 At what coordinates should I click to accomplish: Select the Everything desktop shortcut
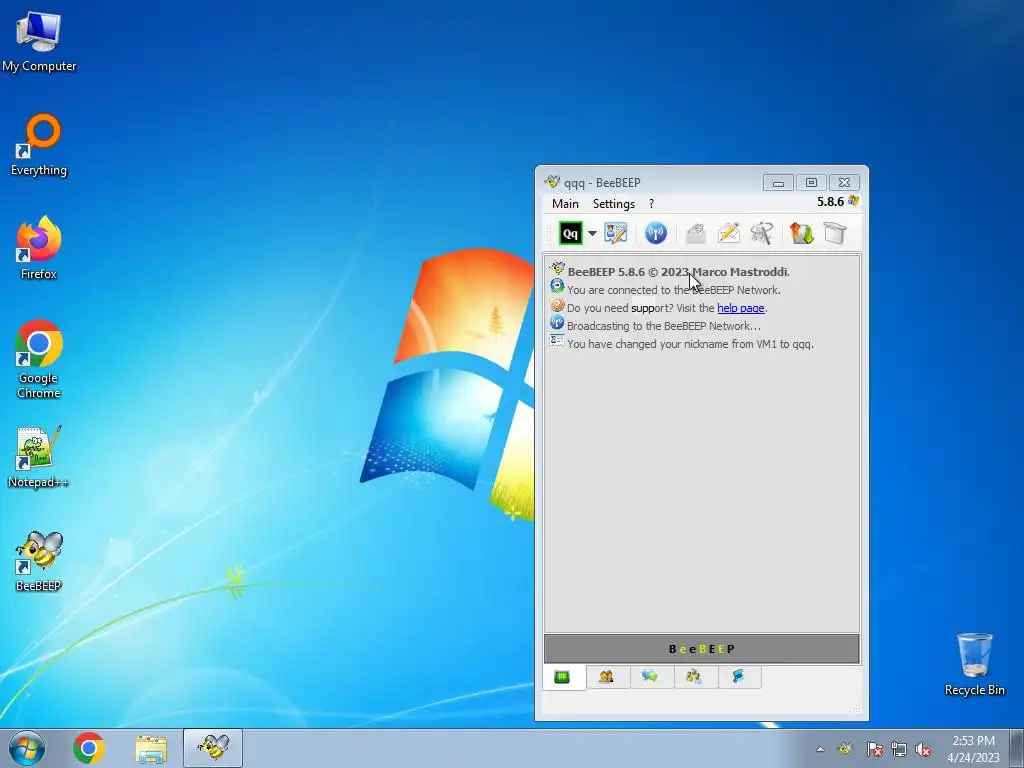(39, 145)
